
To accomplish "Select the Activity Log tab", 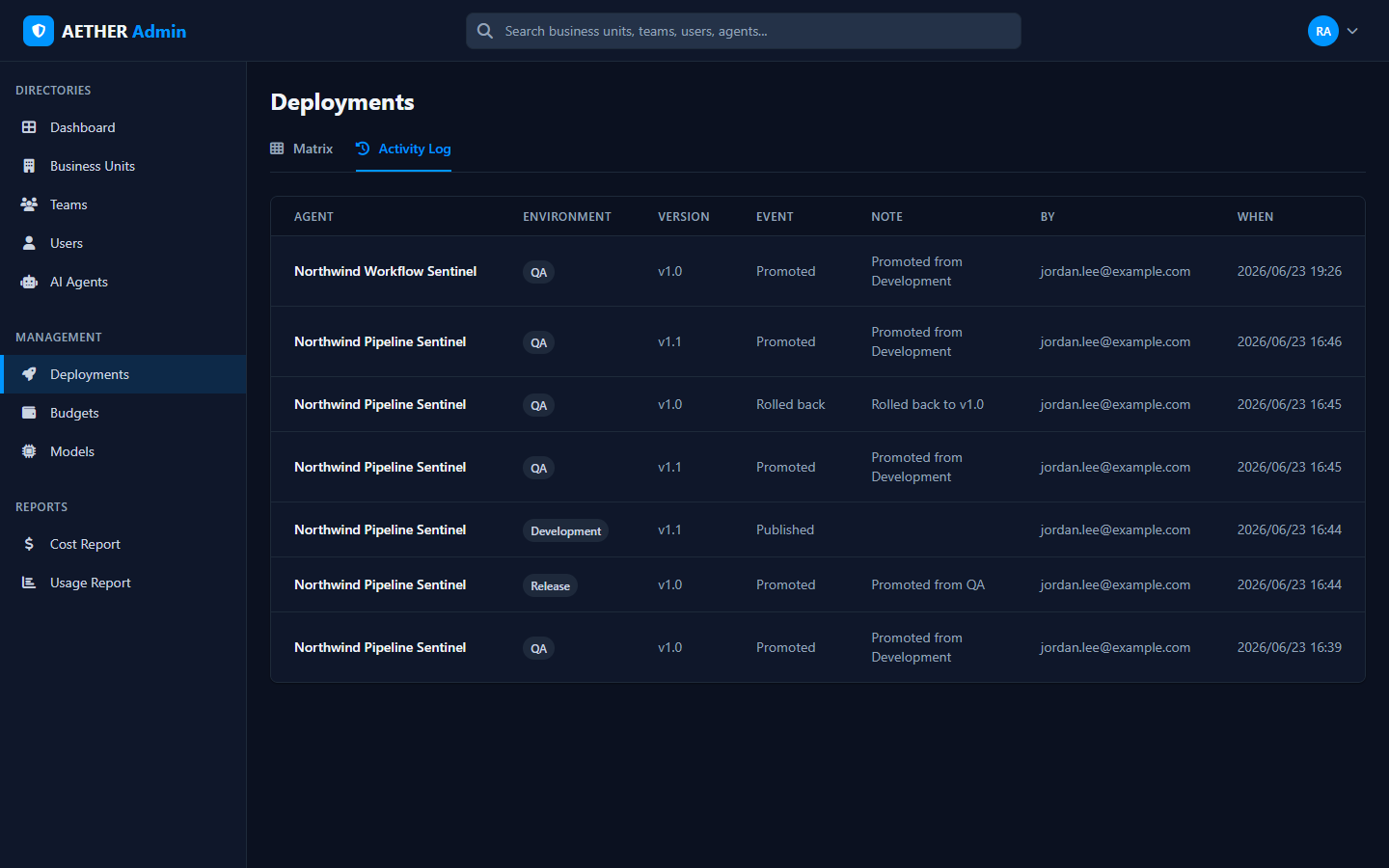I will (403, 149).
